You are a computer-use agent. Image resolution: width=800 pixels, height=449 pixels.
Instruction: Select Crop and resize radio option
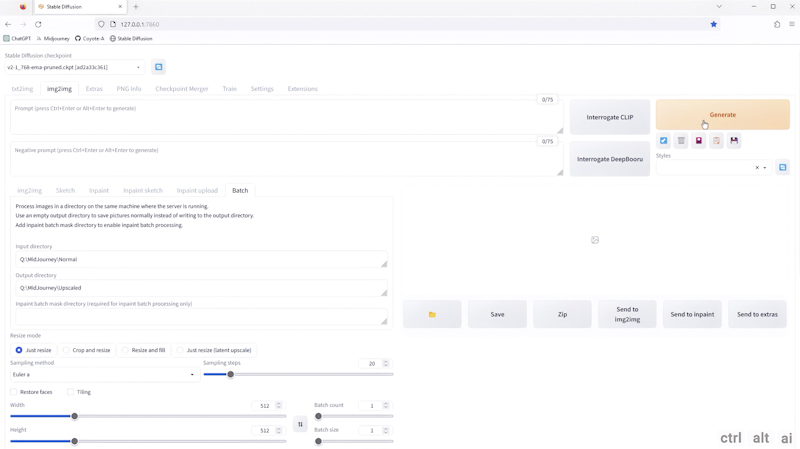pyautogui.click(x=86, y=350)
